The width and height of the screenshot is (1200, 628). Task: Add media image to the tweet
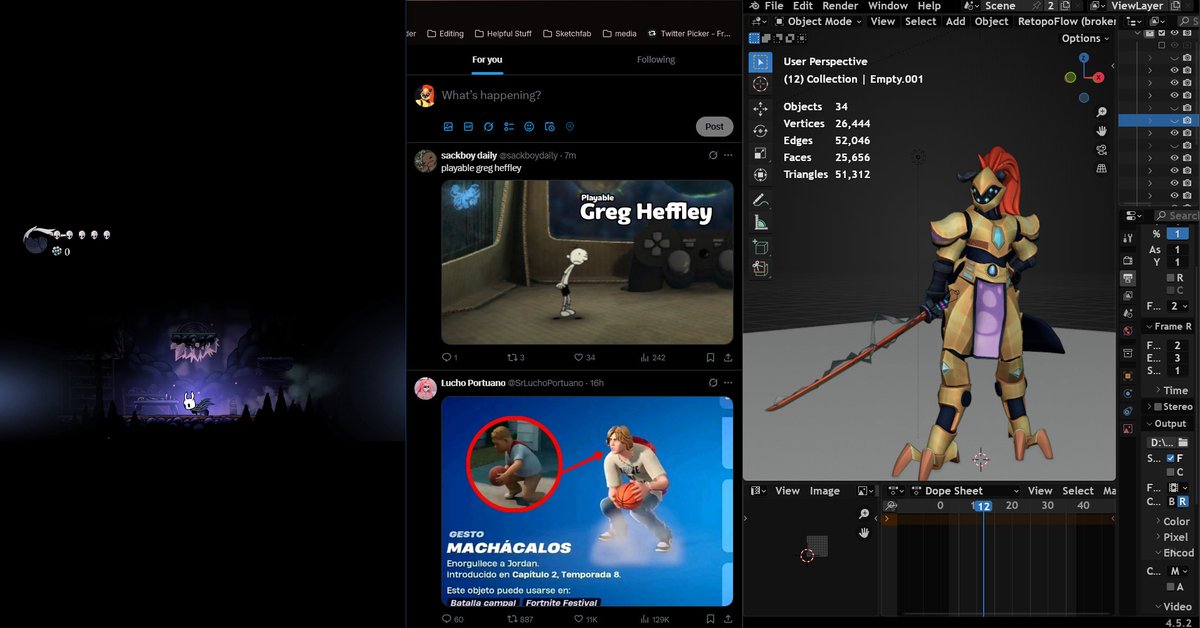[448, 127]
